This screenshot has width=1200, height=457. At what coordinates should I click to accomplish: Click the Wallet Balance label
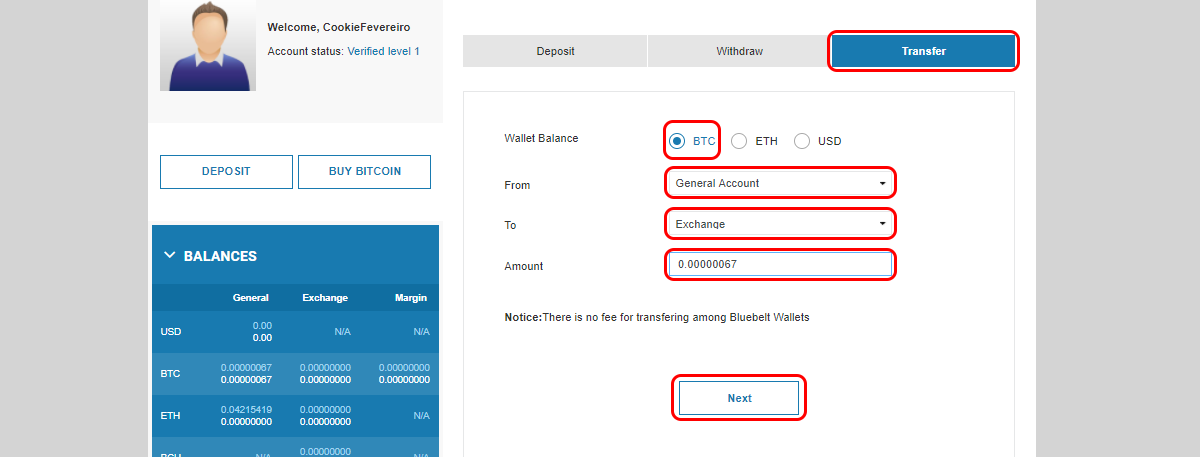pos(541,138)
